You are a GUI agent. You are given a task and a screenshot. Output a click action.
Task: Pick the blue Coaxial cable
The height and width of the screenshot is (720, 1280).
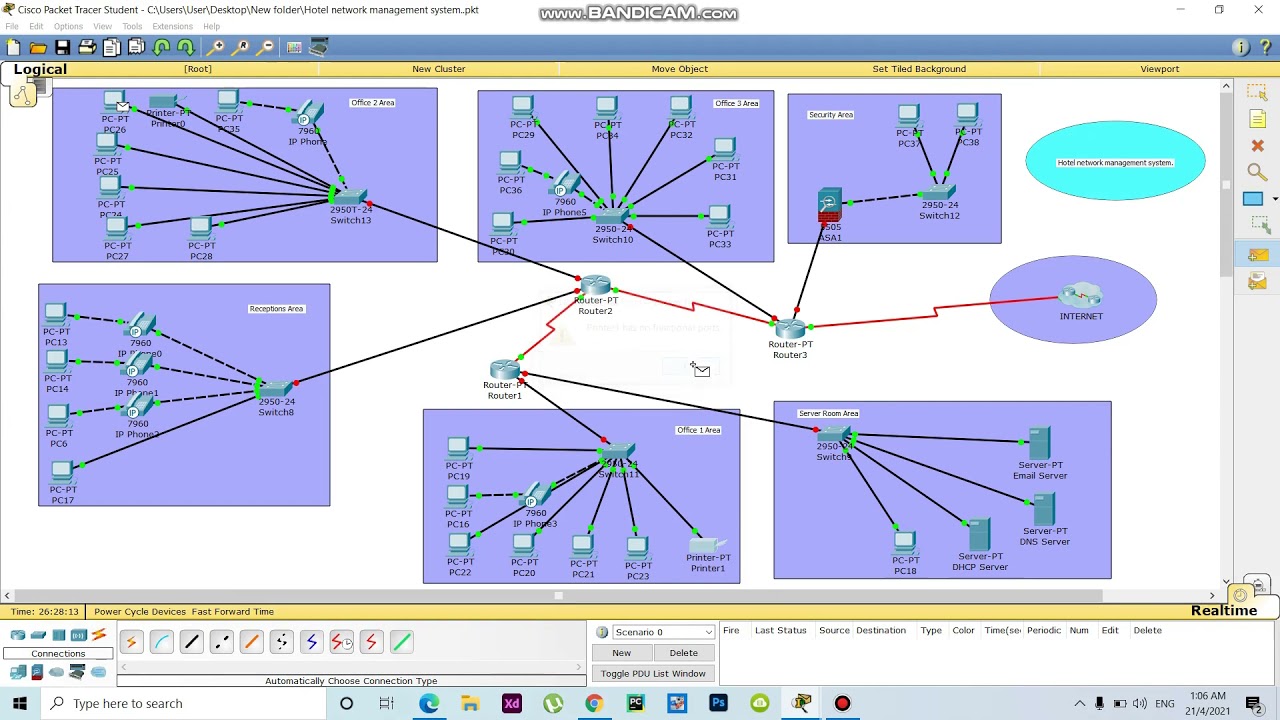point(311,642)
